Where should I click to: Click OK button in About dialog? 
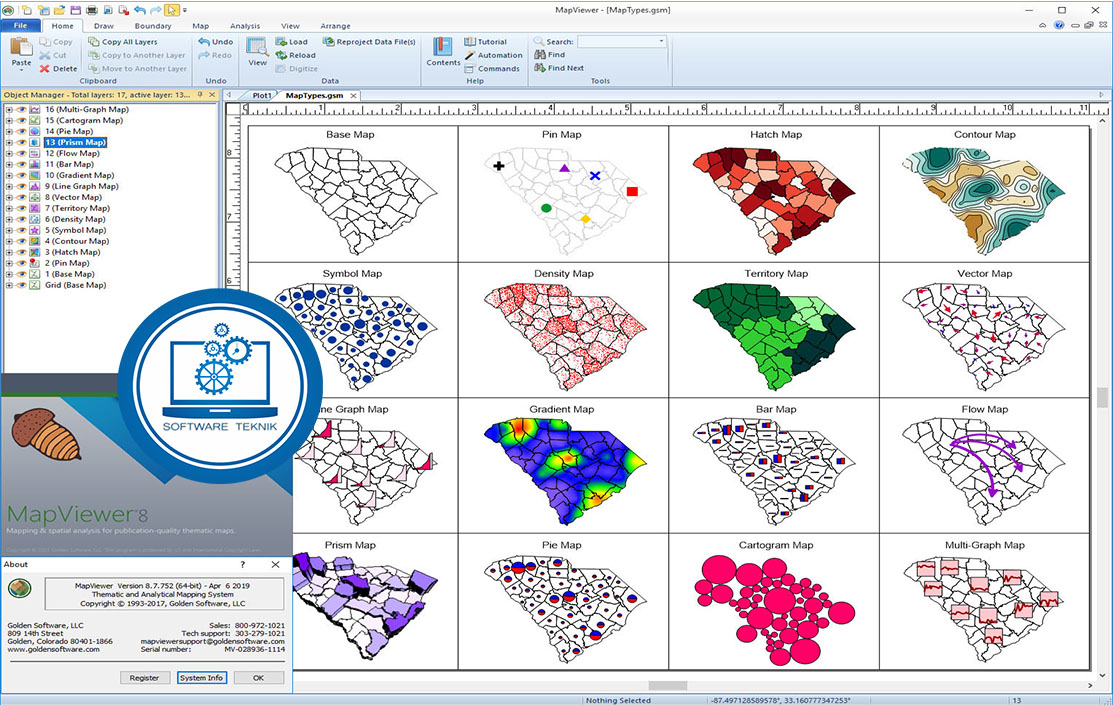pyautogui.click(x=258, y=678)
